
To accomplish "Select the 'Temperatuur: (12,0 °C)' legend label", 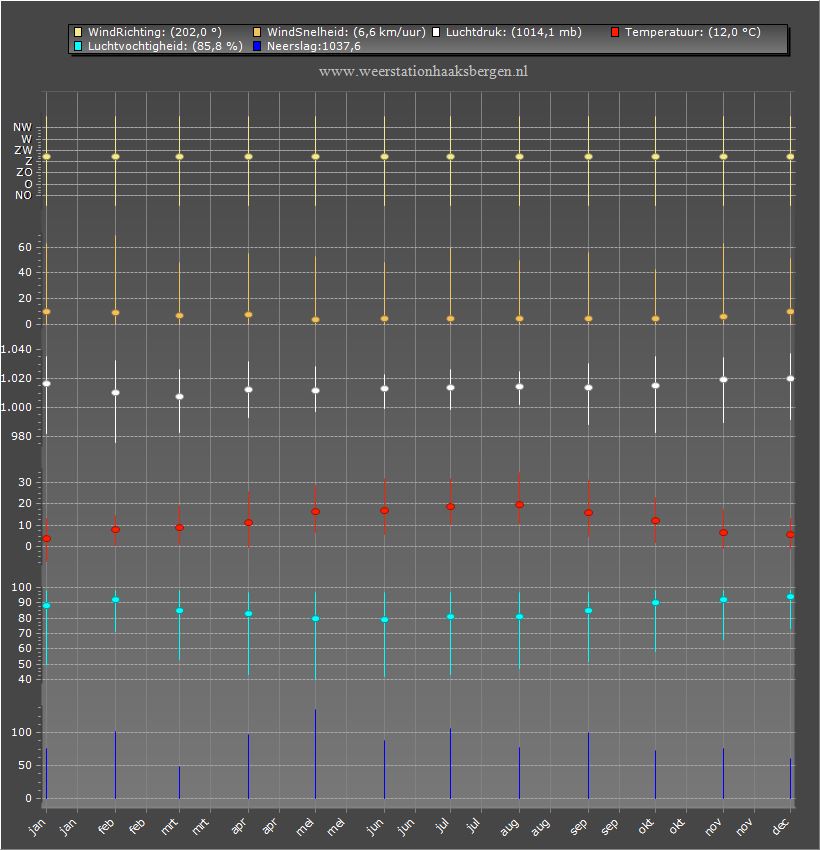I will [693, 33].
